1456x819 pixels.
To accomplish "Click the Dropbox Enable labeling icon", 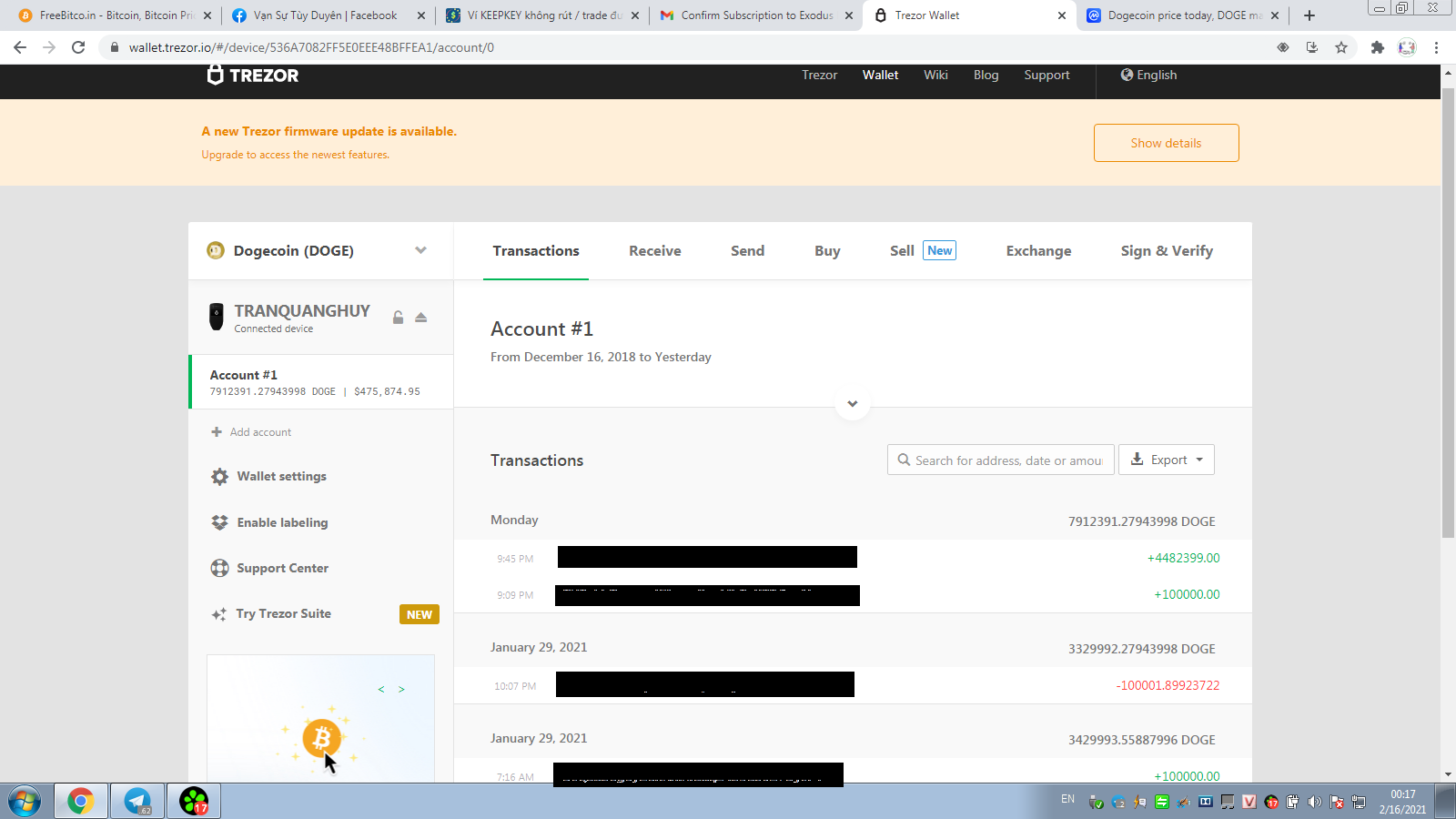I will pos(219,522).
